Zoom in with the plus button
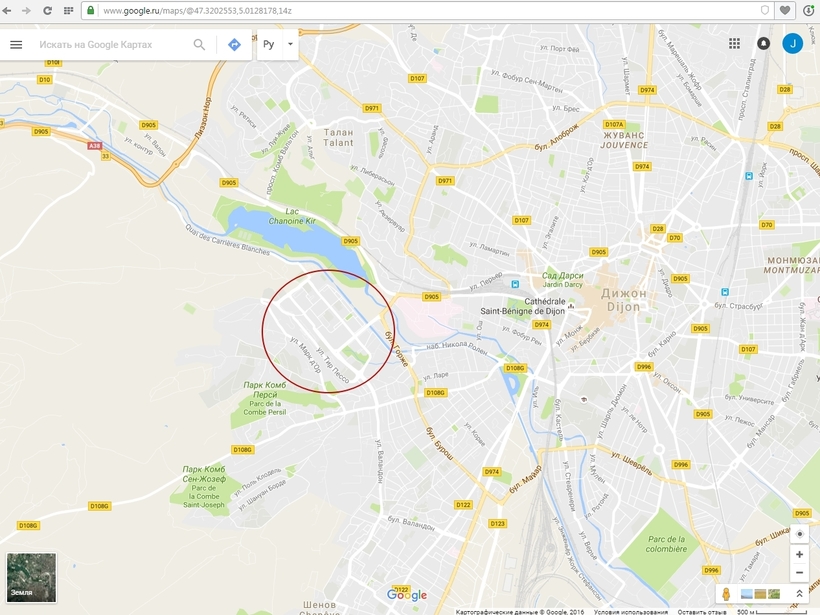 [799, 554]
